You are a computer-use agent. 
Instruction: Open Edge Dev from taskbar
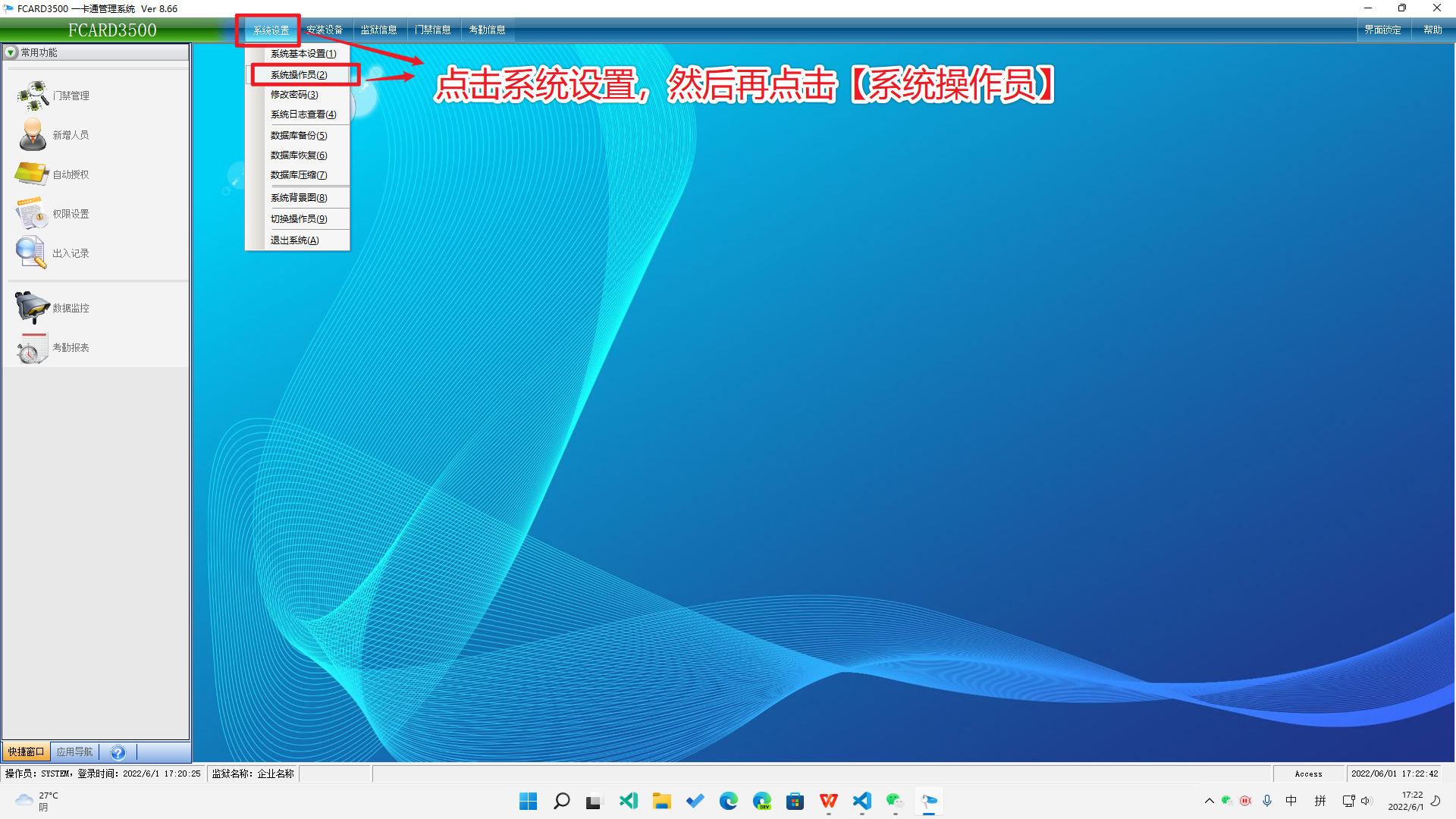coord(762,801)
